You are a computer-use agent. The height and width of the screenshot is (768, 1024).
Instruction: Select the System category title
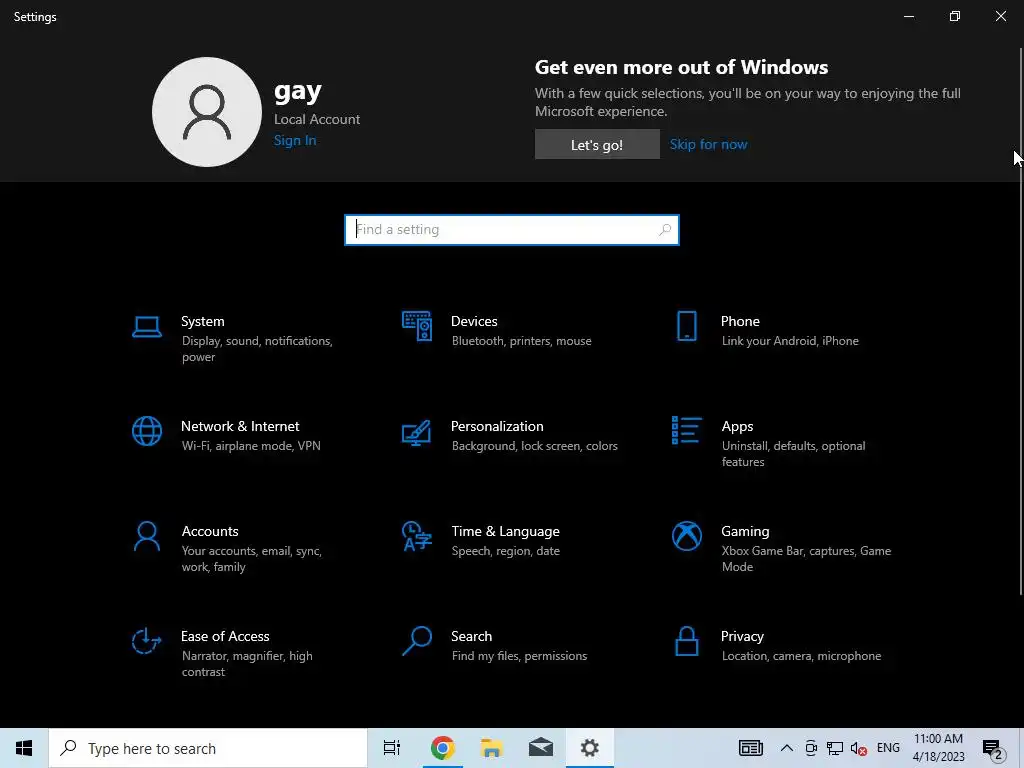[202, 321]
